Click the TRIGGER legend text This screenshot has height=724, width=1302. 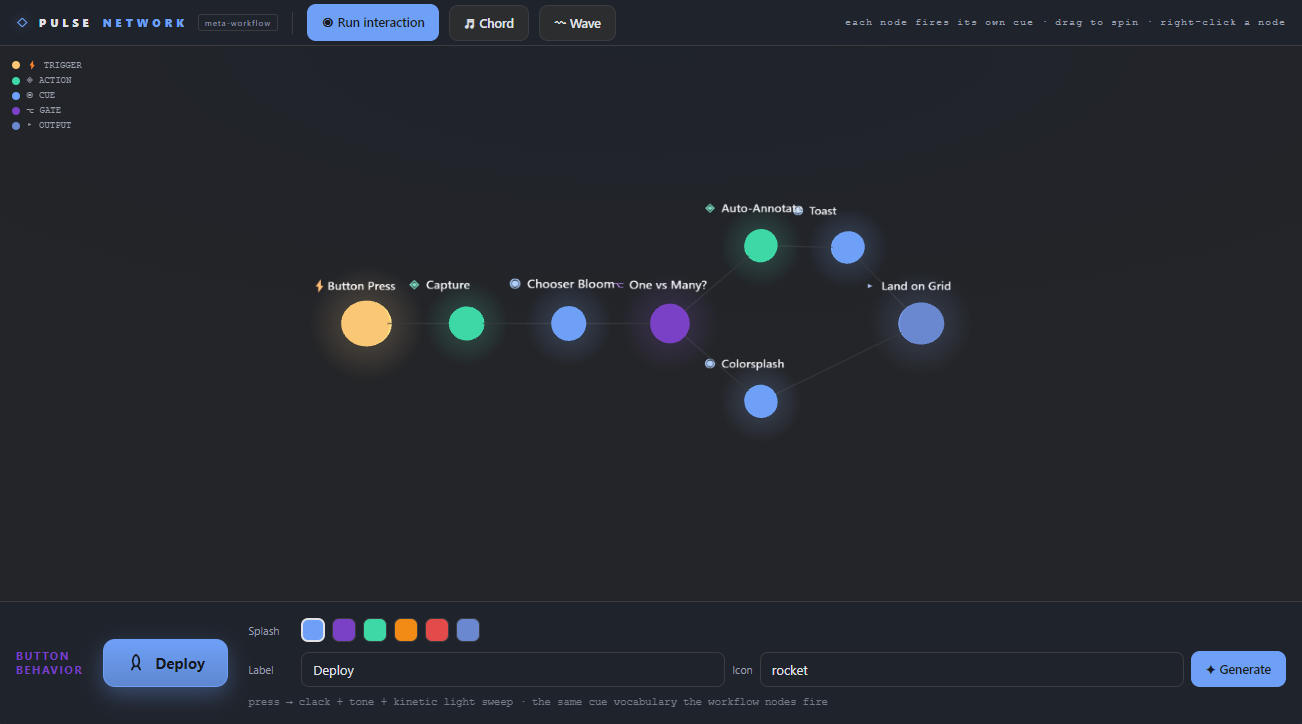(63, 65)
